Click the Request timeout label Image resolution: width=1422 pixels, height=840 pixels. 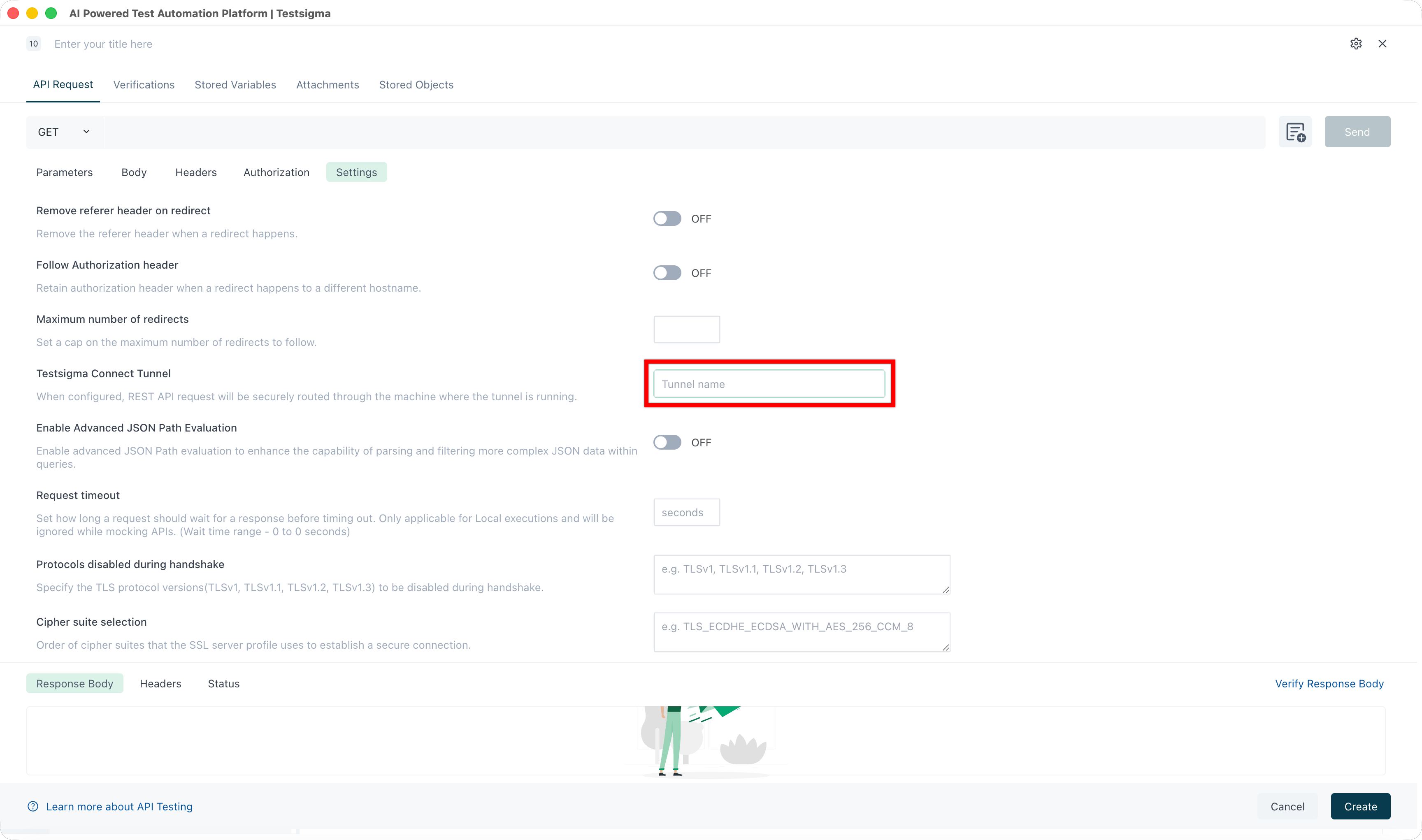(78, 495)
